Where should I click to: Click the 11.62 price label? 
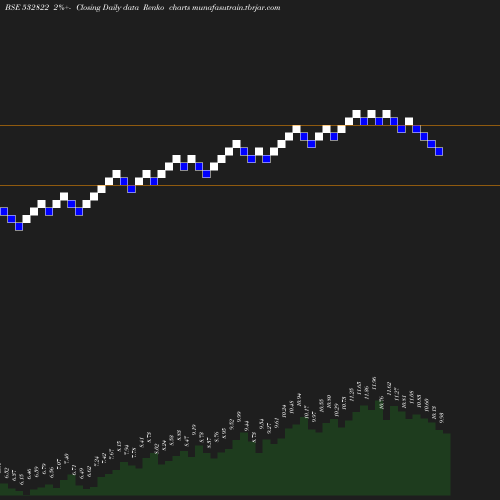[x=389, y=389]
